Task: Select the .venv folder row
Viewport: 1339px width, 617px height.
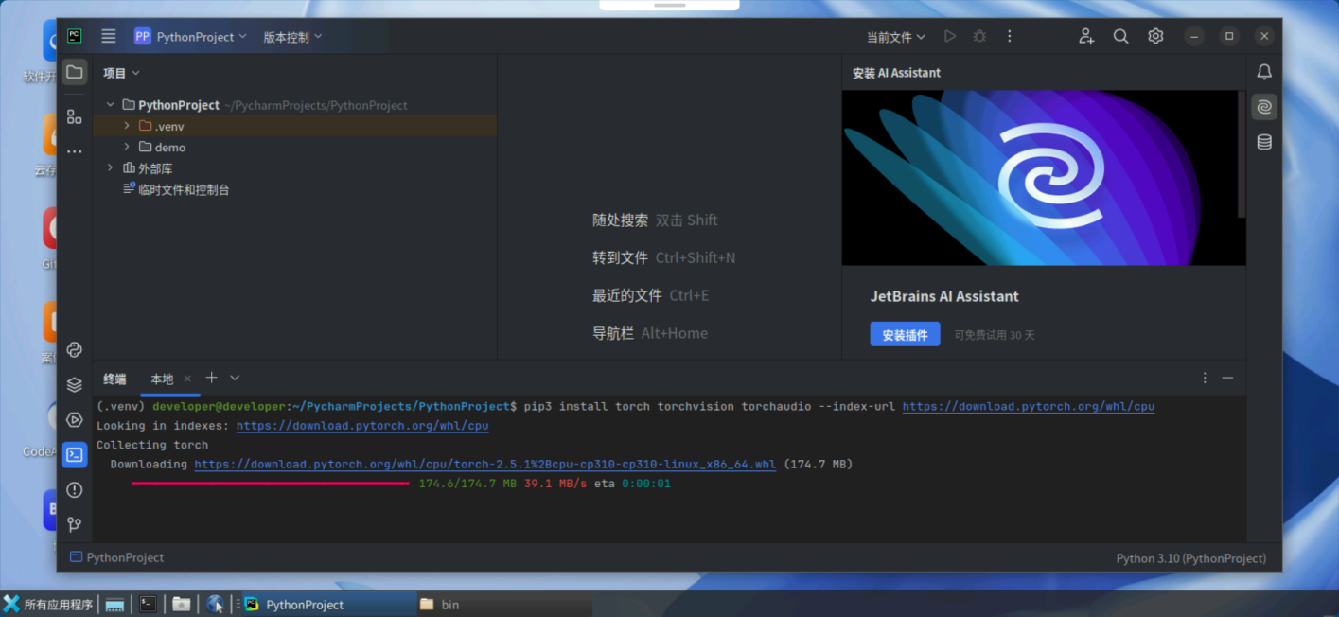Action: click(x=295, y=126)
